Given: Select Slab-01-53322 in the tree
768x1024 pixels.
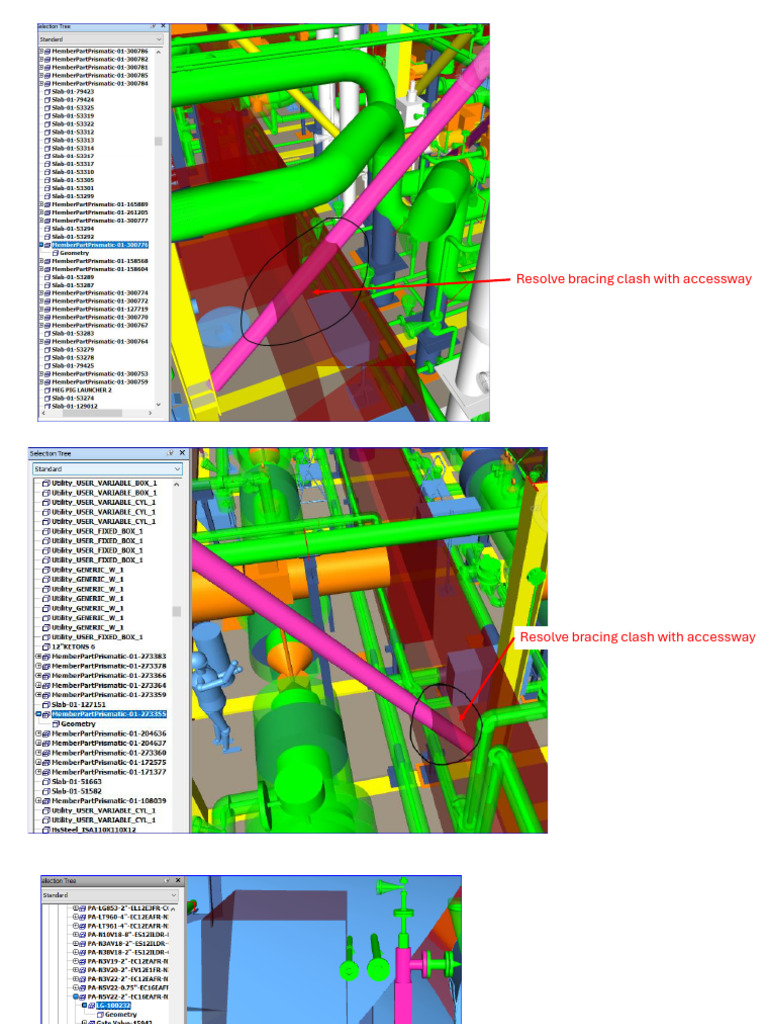Looking at the screenshot, I should click(x=72, y=124).
